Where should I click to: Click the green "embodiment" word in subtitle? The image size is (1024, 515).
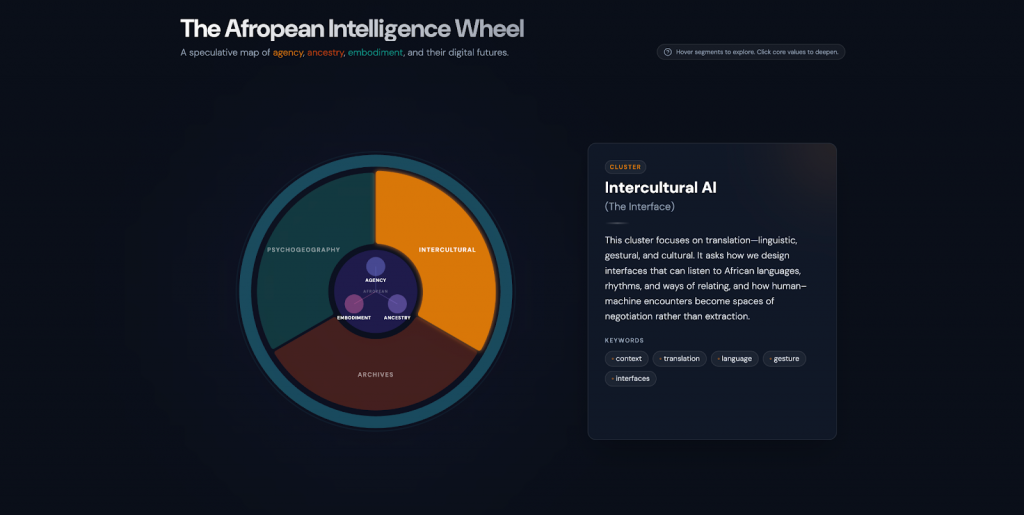tap(375, 53)
